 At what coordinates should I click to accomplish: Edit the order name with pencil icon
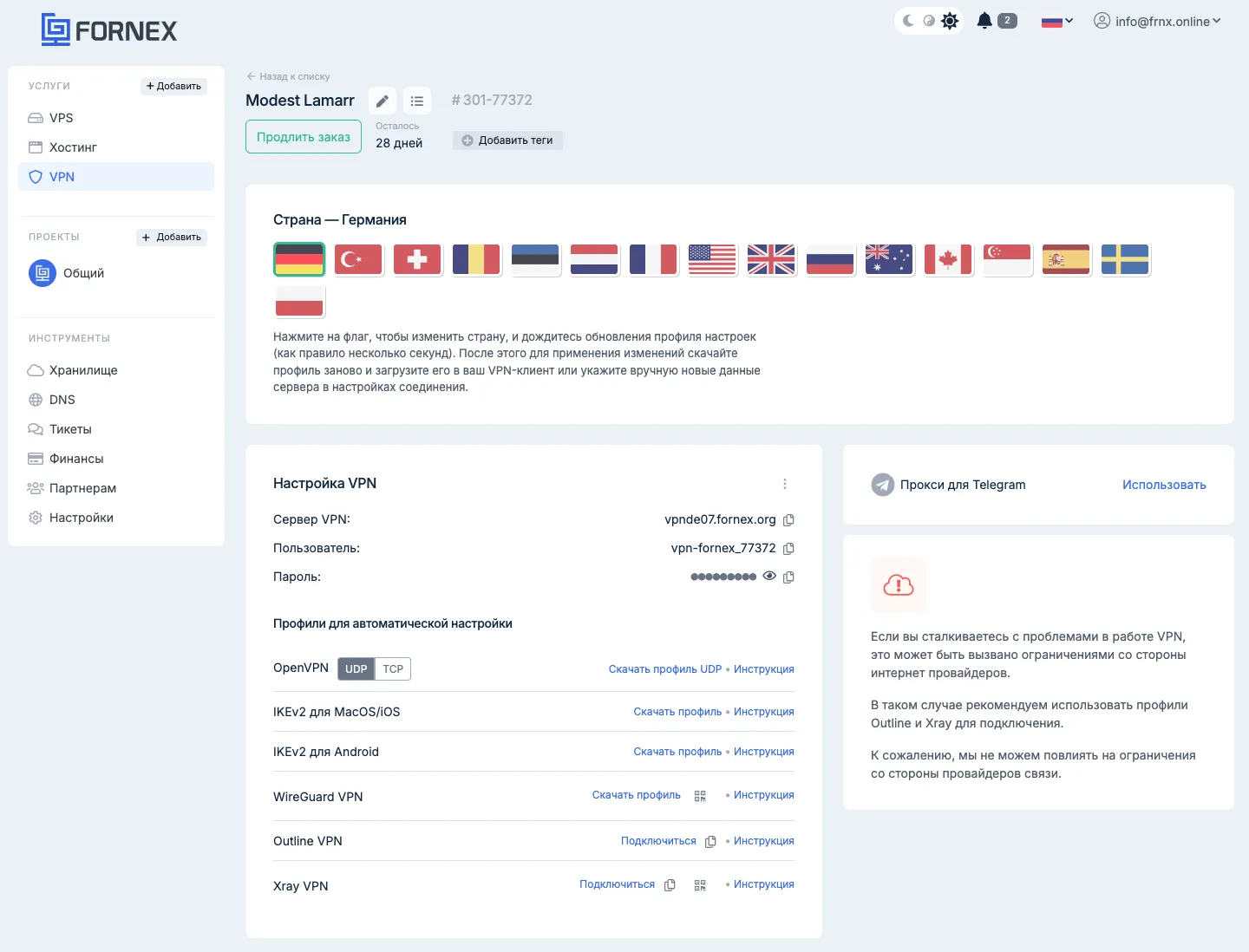tap(383, 101)
